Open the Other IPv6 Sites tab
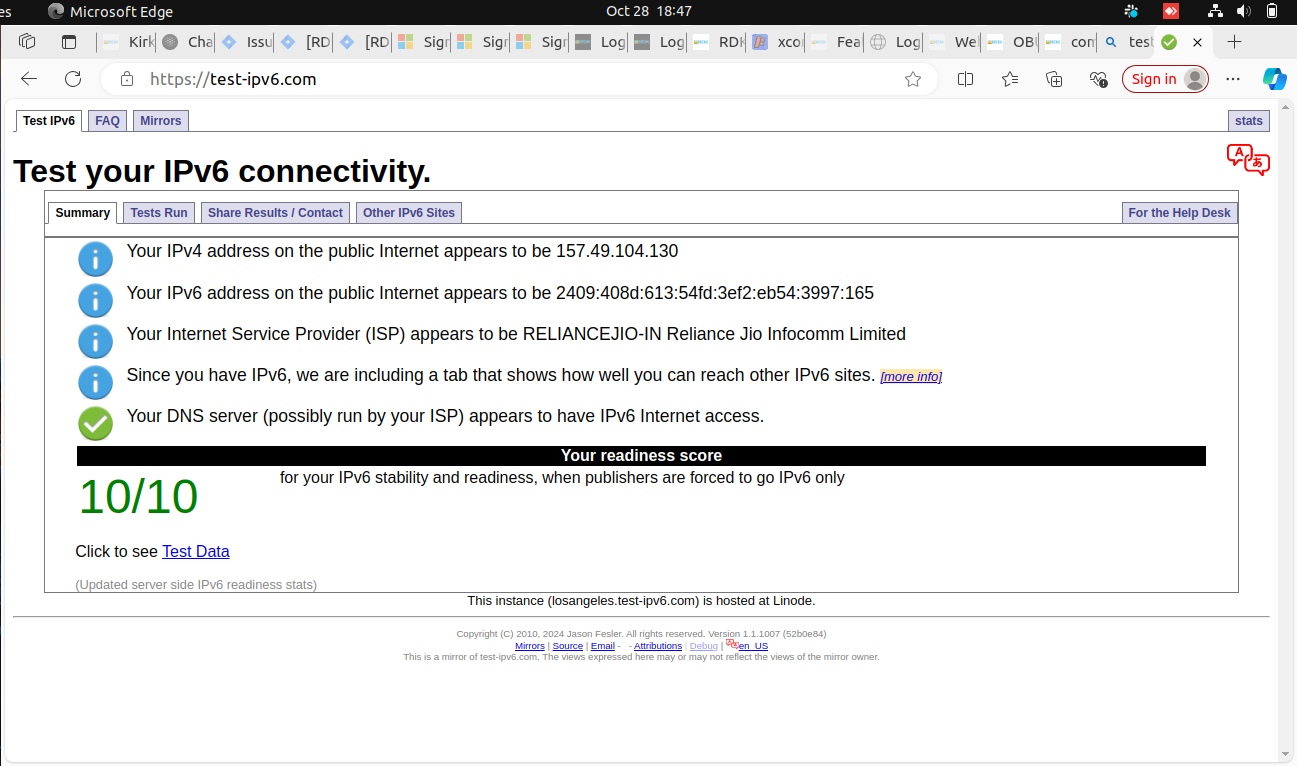The image size is (1297, 766). click(408, 213)
